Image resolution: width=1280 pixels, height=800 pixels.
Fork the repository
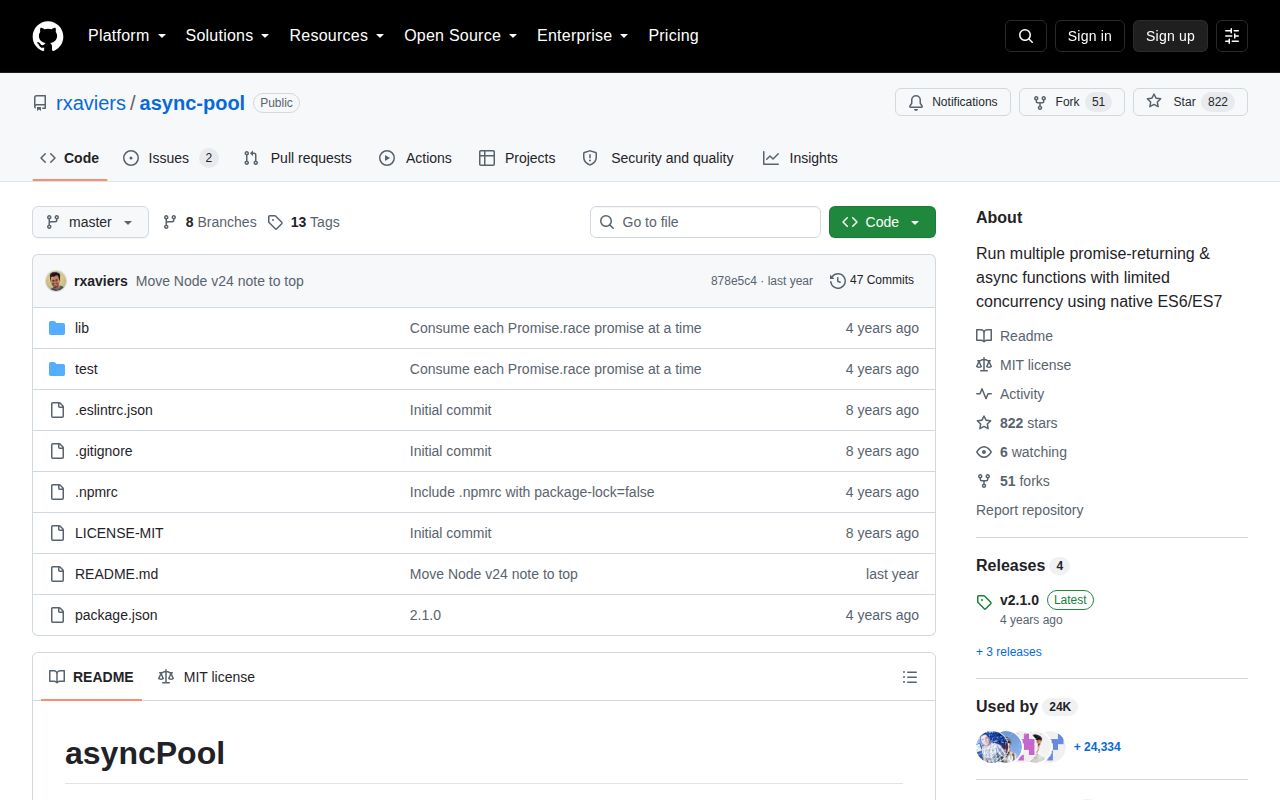click(x=1071, y=102)
